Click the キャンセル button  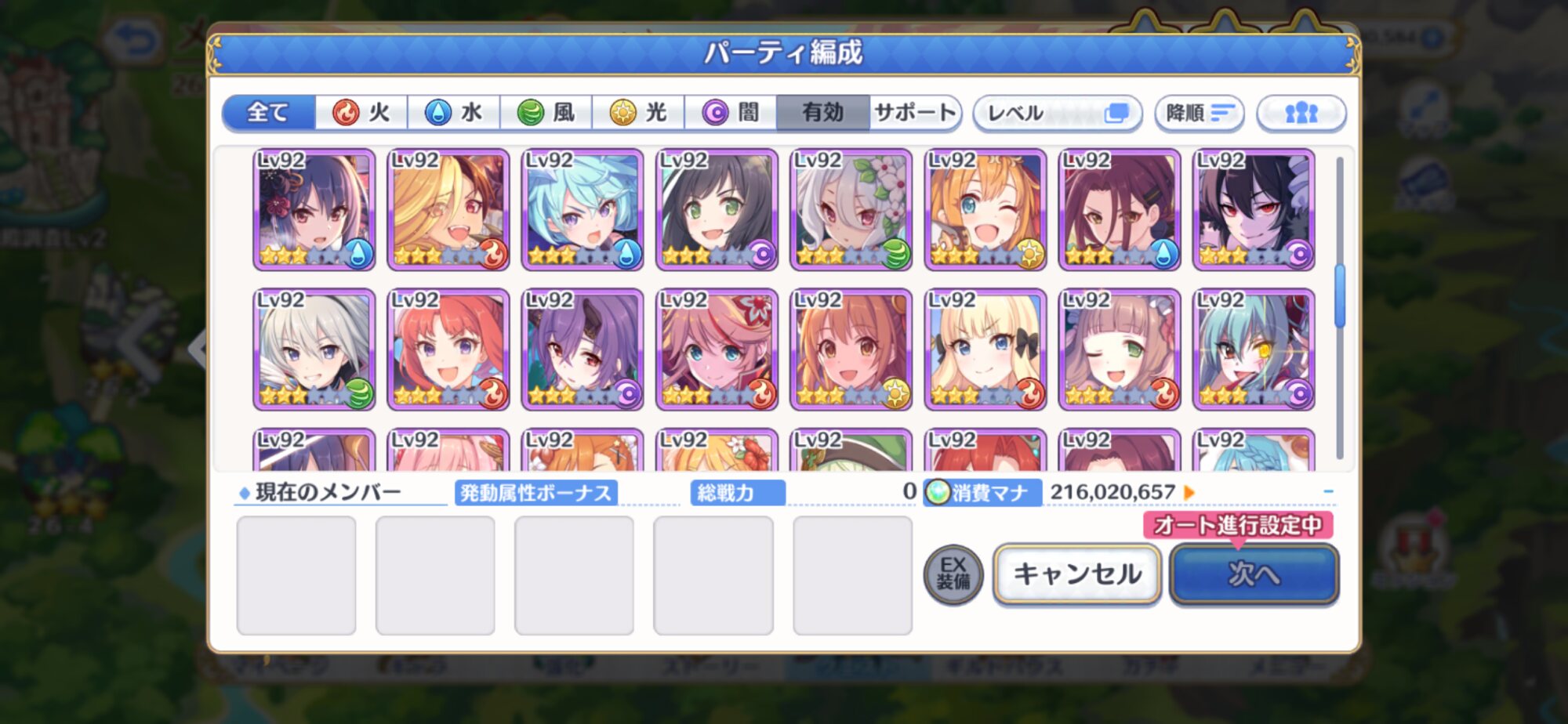[x=1077, y=574]
